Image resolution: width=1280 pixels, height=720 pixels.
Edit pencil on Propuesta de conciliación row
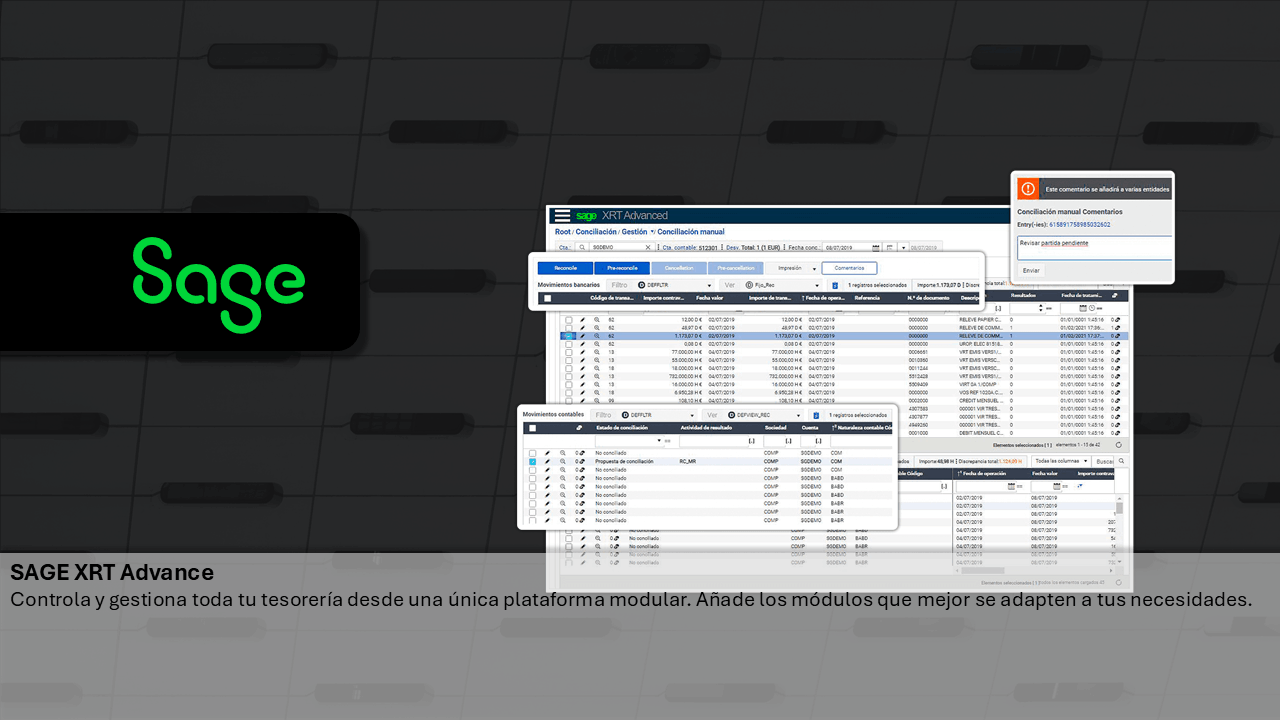(547, 461)
